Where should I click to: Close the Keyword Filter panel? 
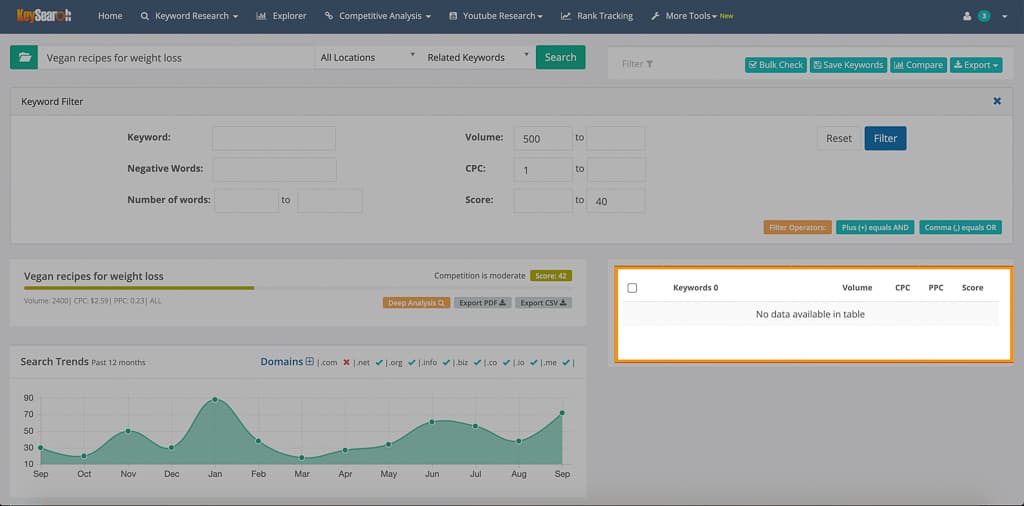996,101
